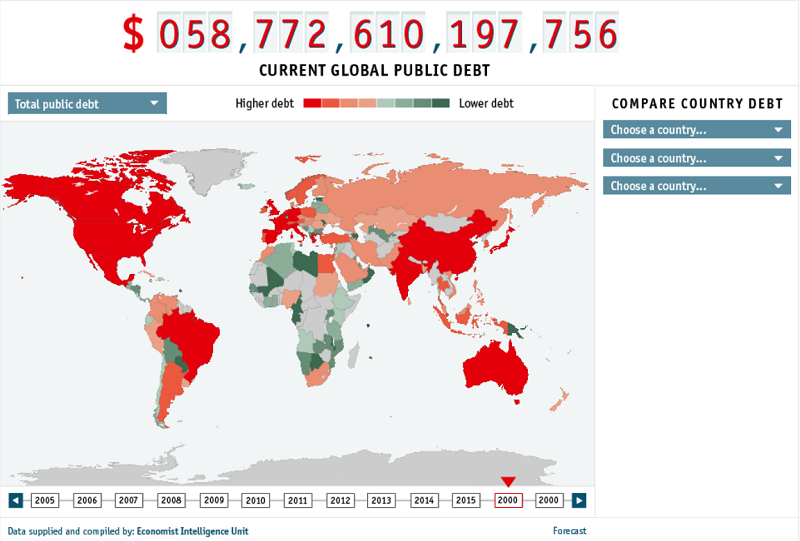Select Madagascar on the map
Image resolution: width=800 pixels, height=541 pixels.
[x=353, y=356]
